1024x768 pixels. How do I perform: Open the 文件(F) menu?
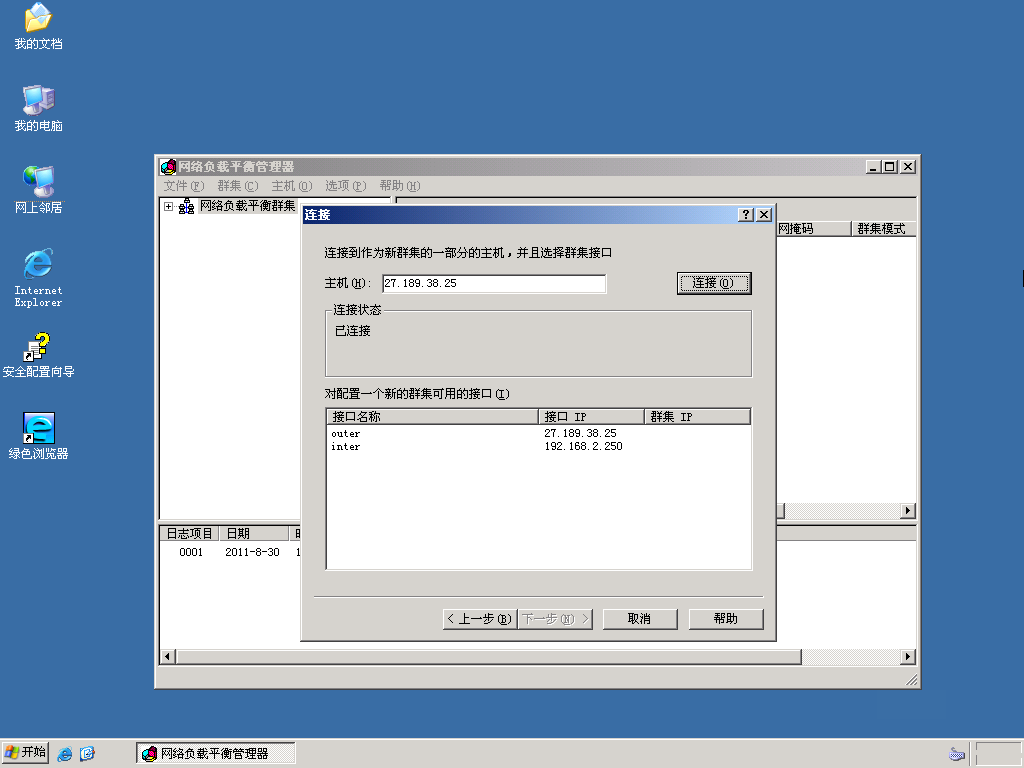click(x=184, y=185)
